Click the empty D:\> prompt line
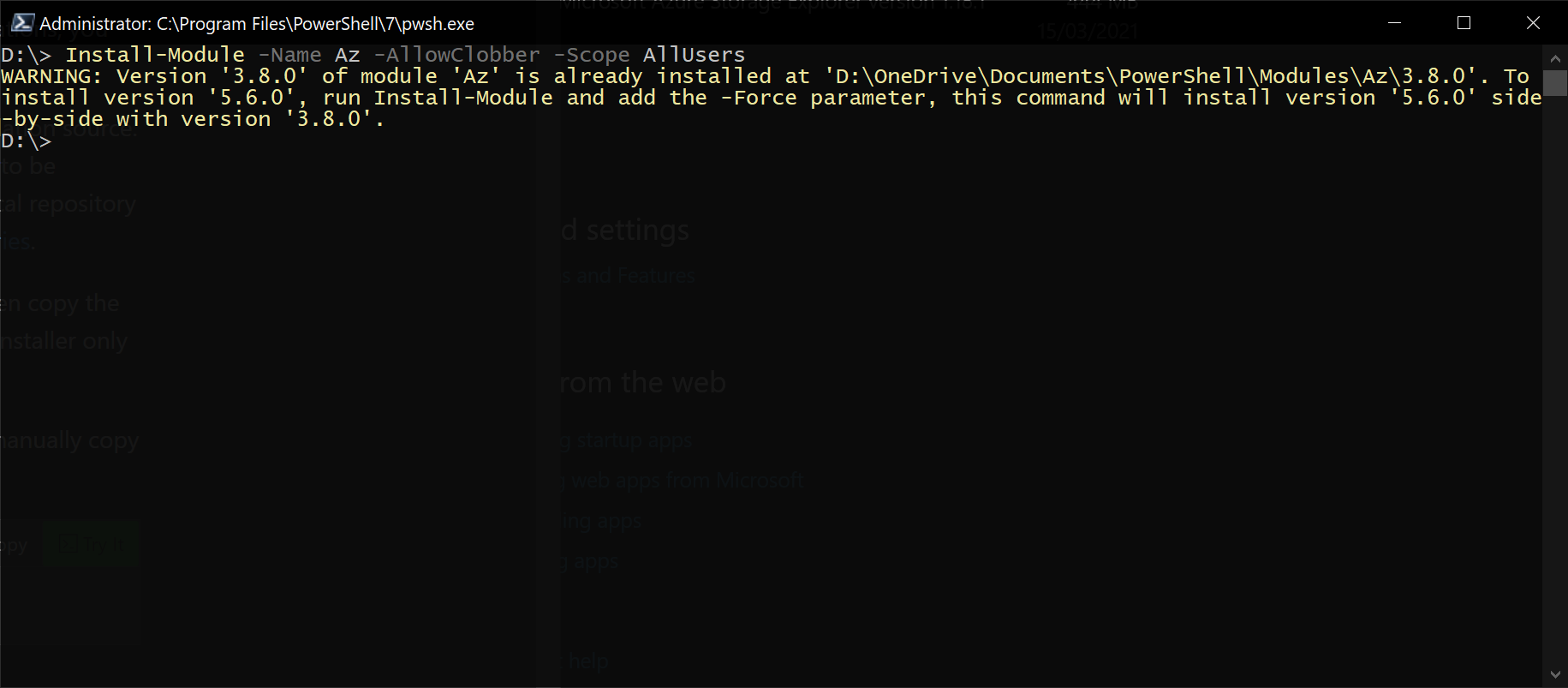 (x=27, y=141)
